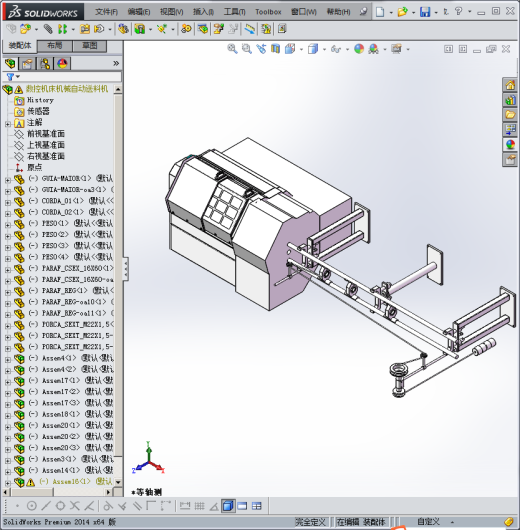
Task: Open the File Explorer folder icon in the task pane
Action: coord(510,115)
